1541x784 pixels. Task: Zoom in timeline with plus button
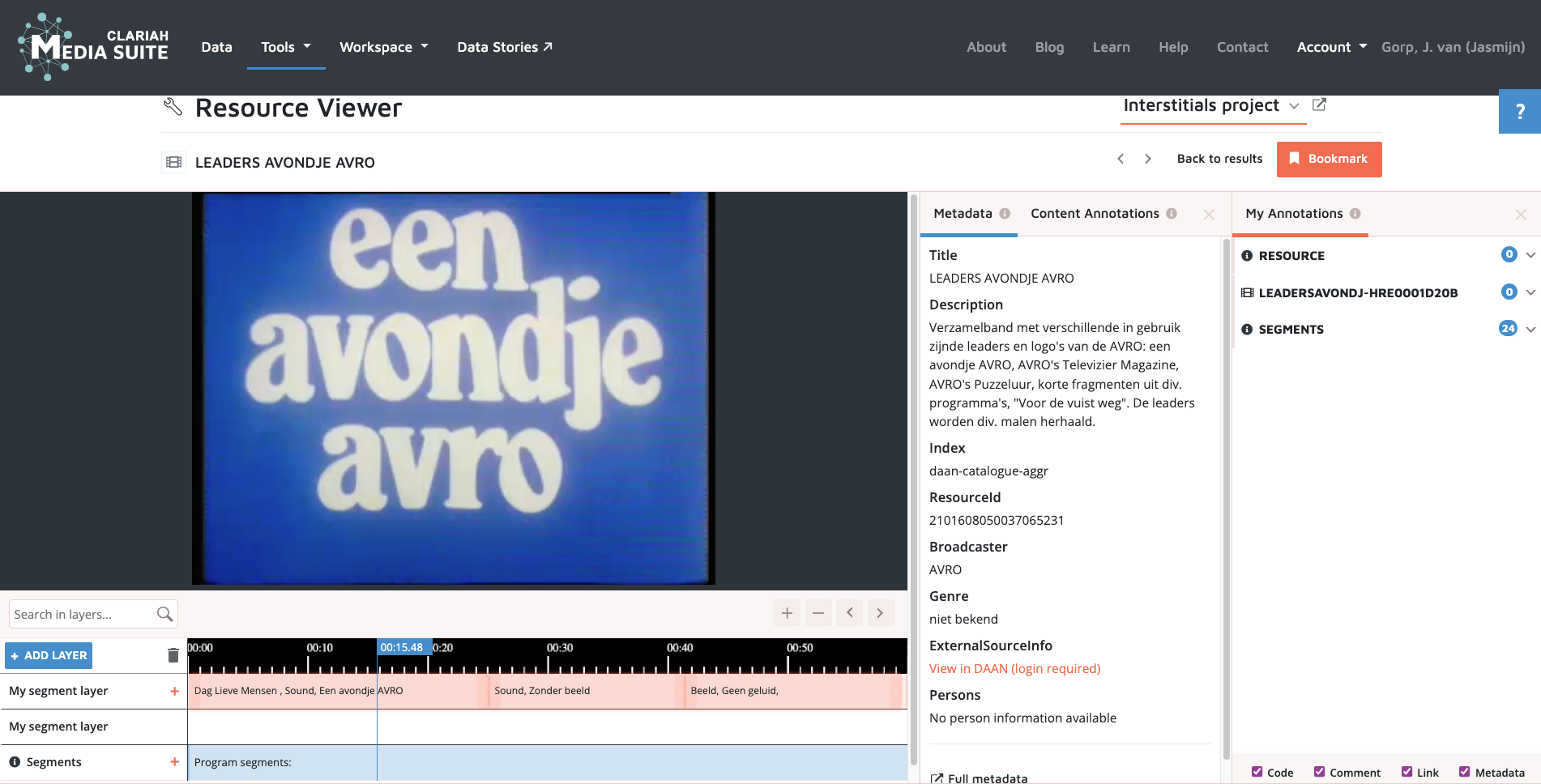[787, 613]
